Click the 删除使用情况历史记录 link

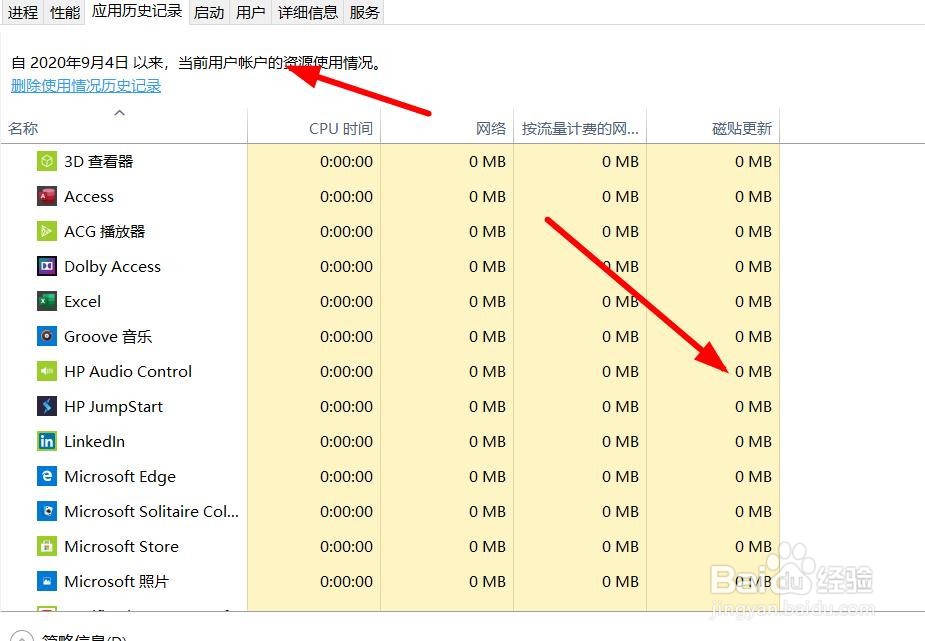click(x=86, y=86)
